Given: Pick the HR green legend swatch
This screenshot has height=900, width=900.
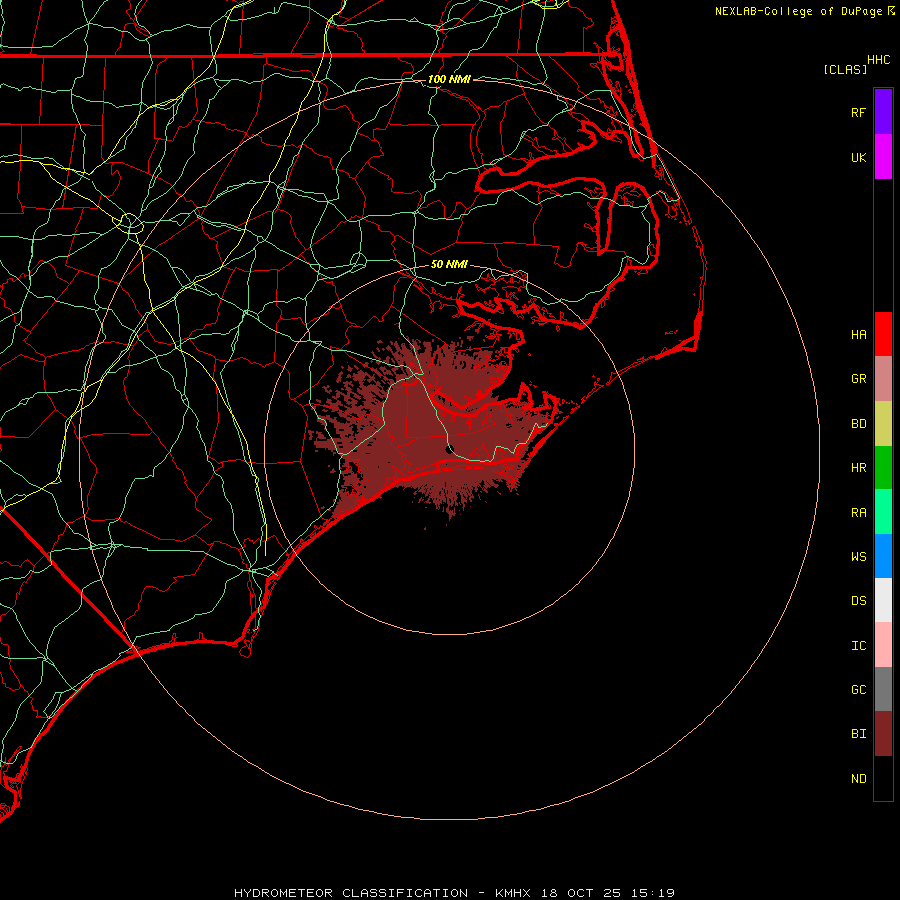Looking at the screenshot, I should 883,468.
